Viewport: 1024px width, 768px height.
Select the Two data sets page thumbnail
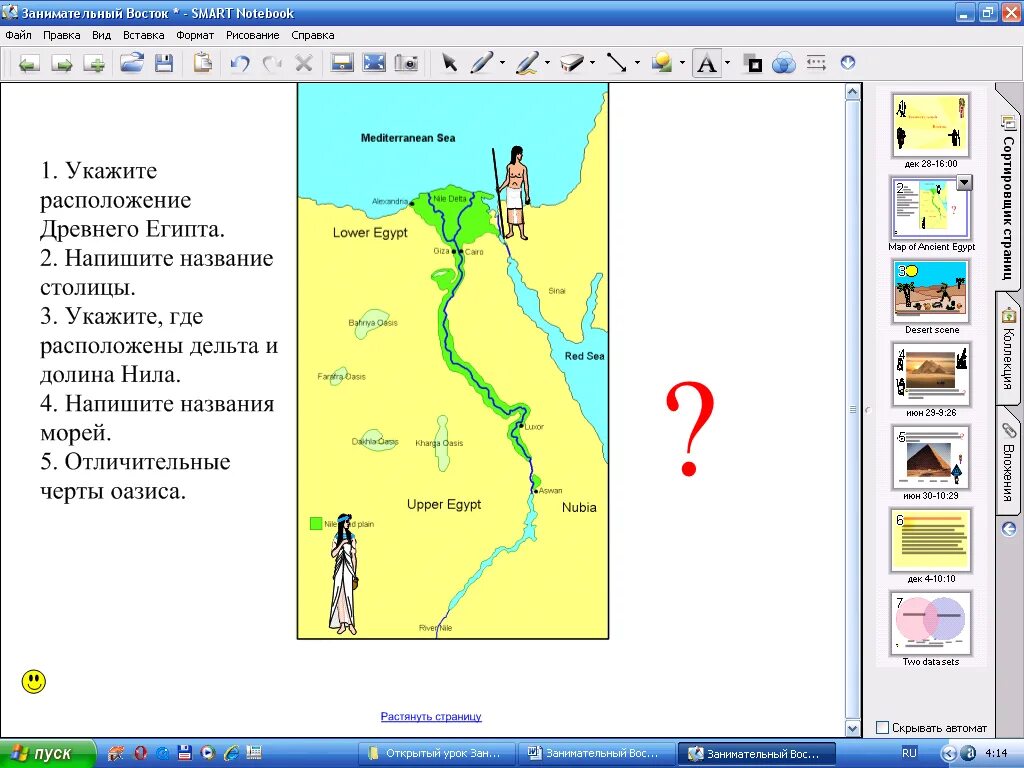click(x=931, y=623)
